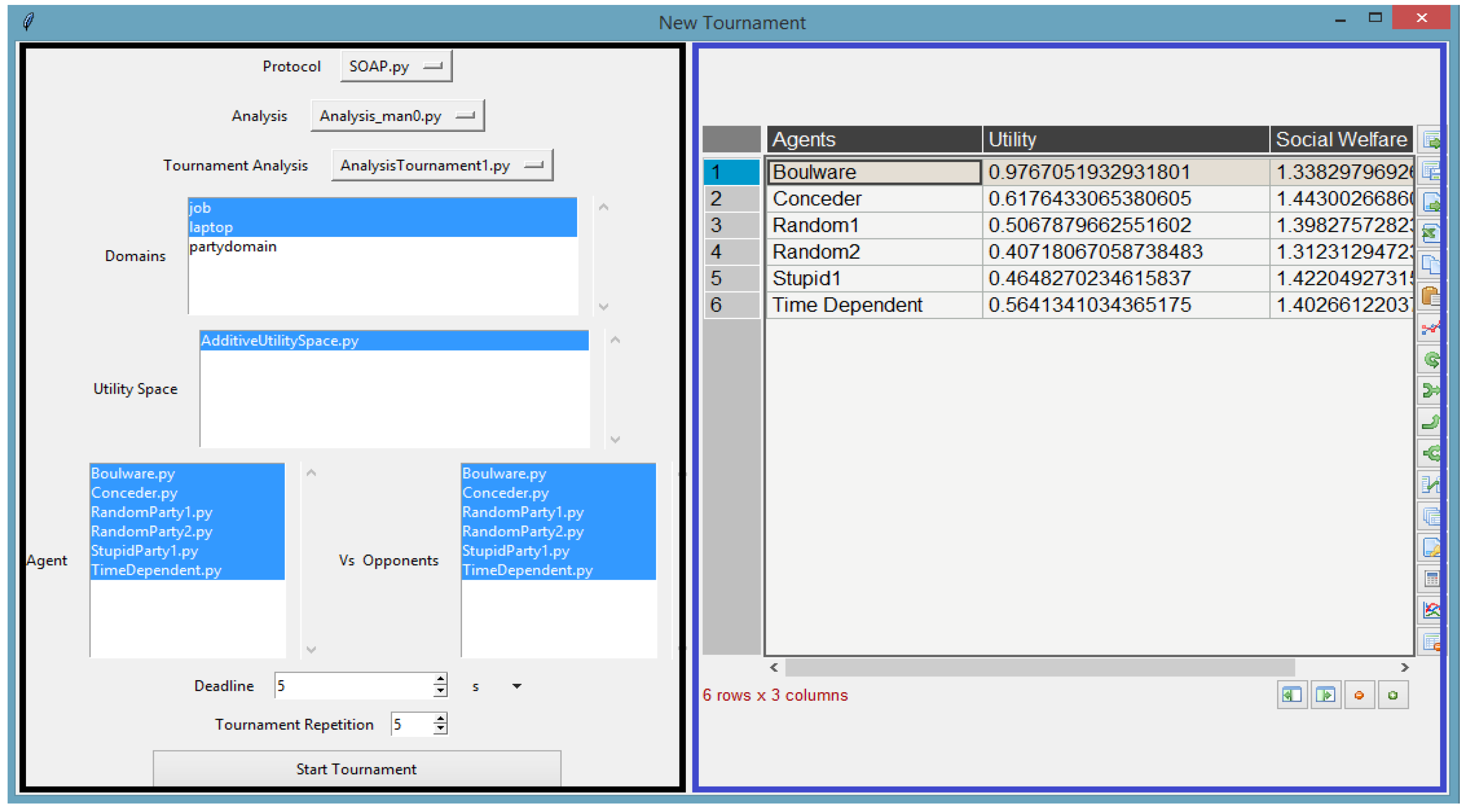Click the green plus zoom-in icon

click(1392, 695)
